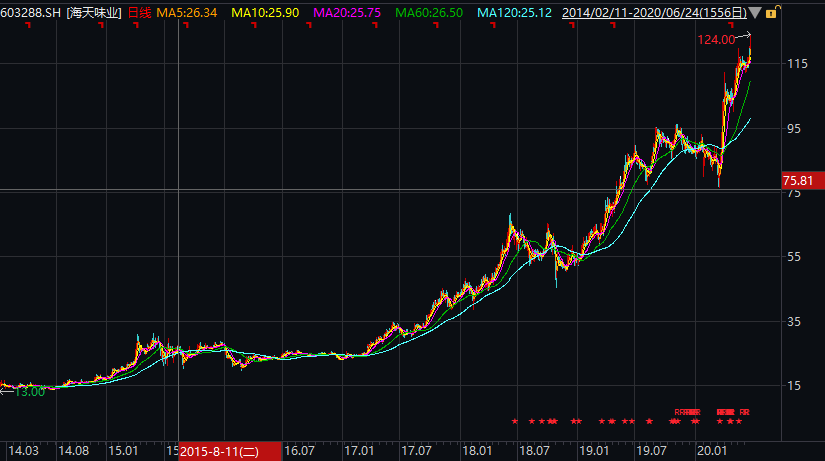The image size is (825, 461).
Task: Click the rightmost red RR marker
Action: (744, 412)
